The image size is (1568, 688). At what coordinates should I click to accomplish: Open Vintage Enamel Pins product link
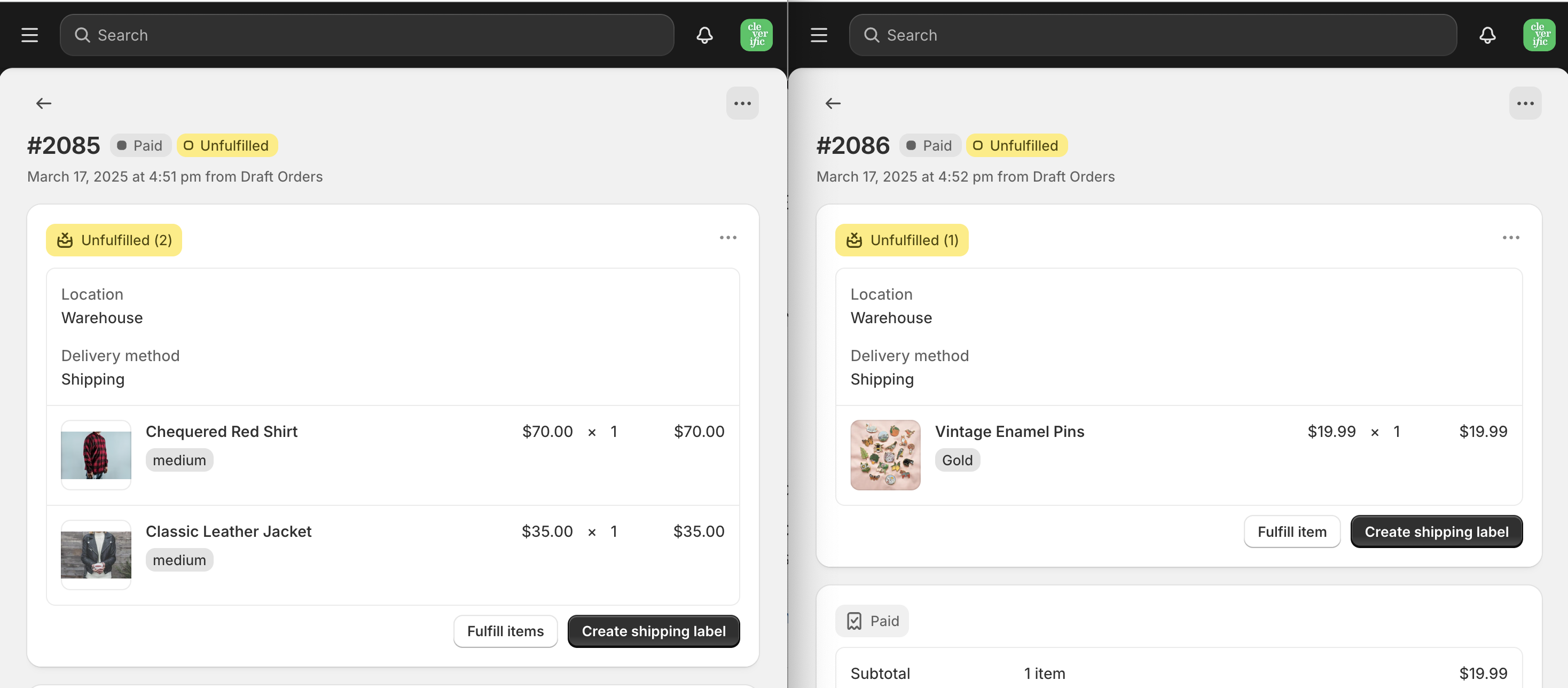pos(1009,432)
